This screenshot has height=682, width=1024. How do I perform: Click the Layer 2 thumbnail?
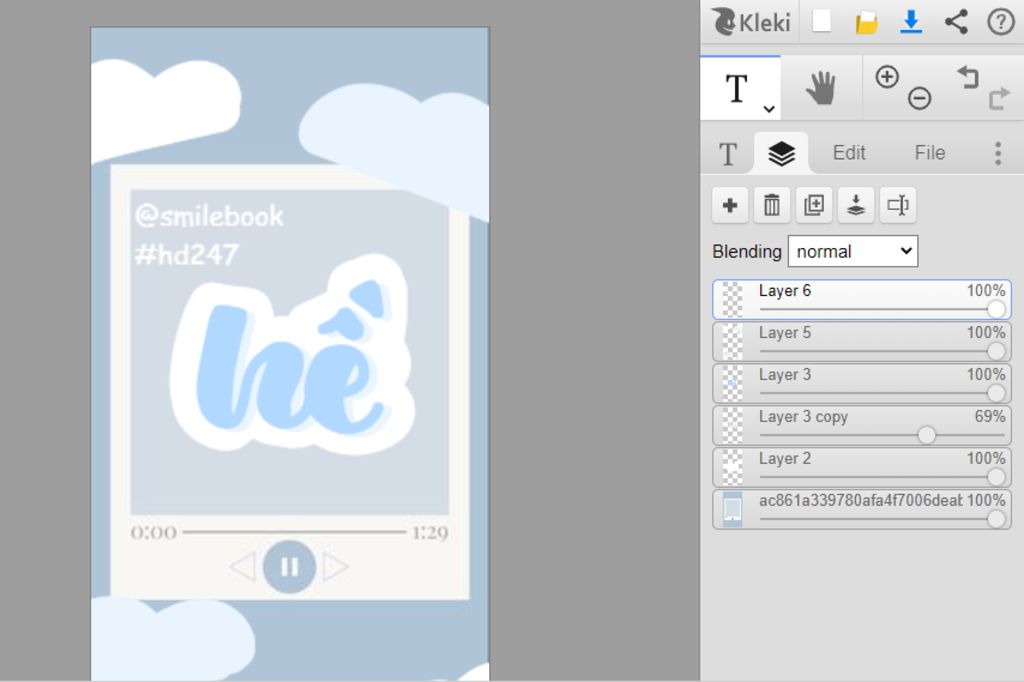coord(732,467)
